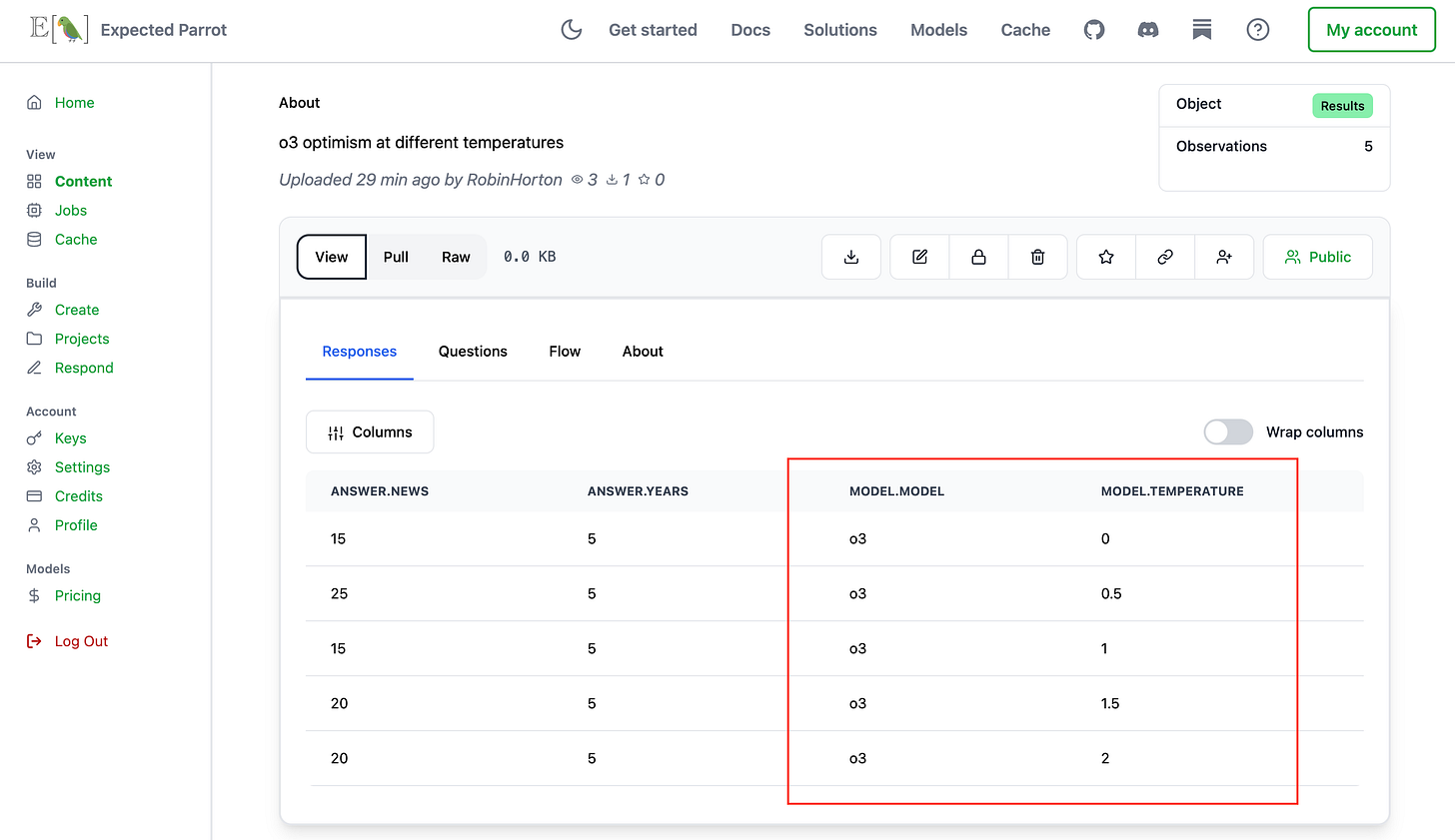Screen dimensions: 1455x840
Task: Click the RobinHorton uploader text
Action: click(x=515, y=180)
